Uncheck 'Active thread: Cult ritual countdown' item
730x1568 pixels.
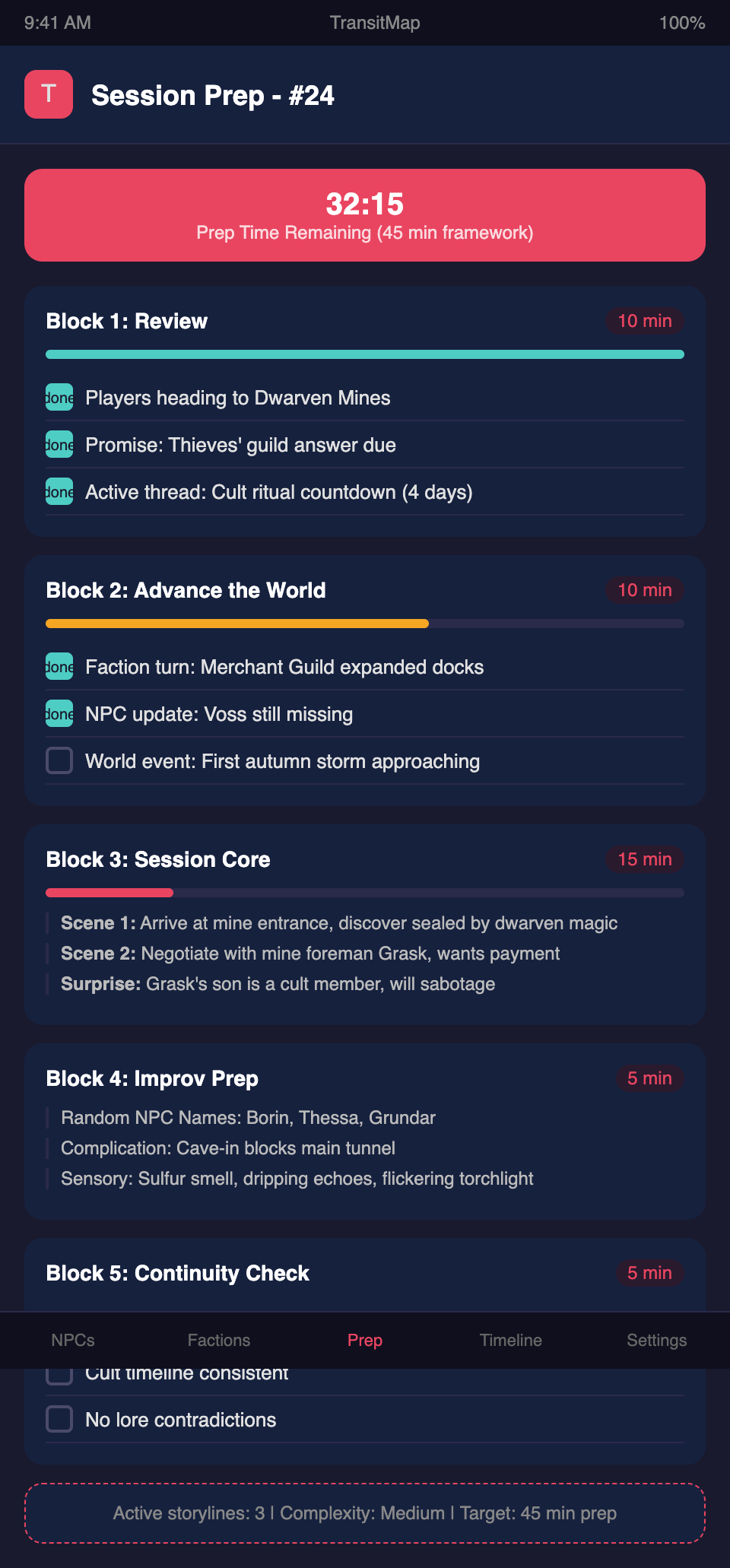[x=59, y=492]
